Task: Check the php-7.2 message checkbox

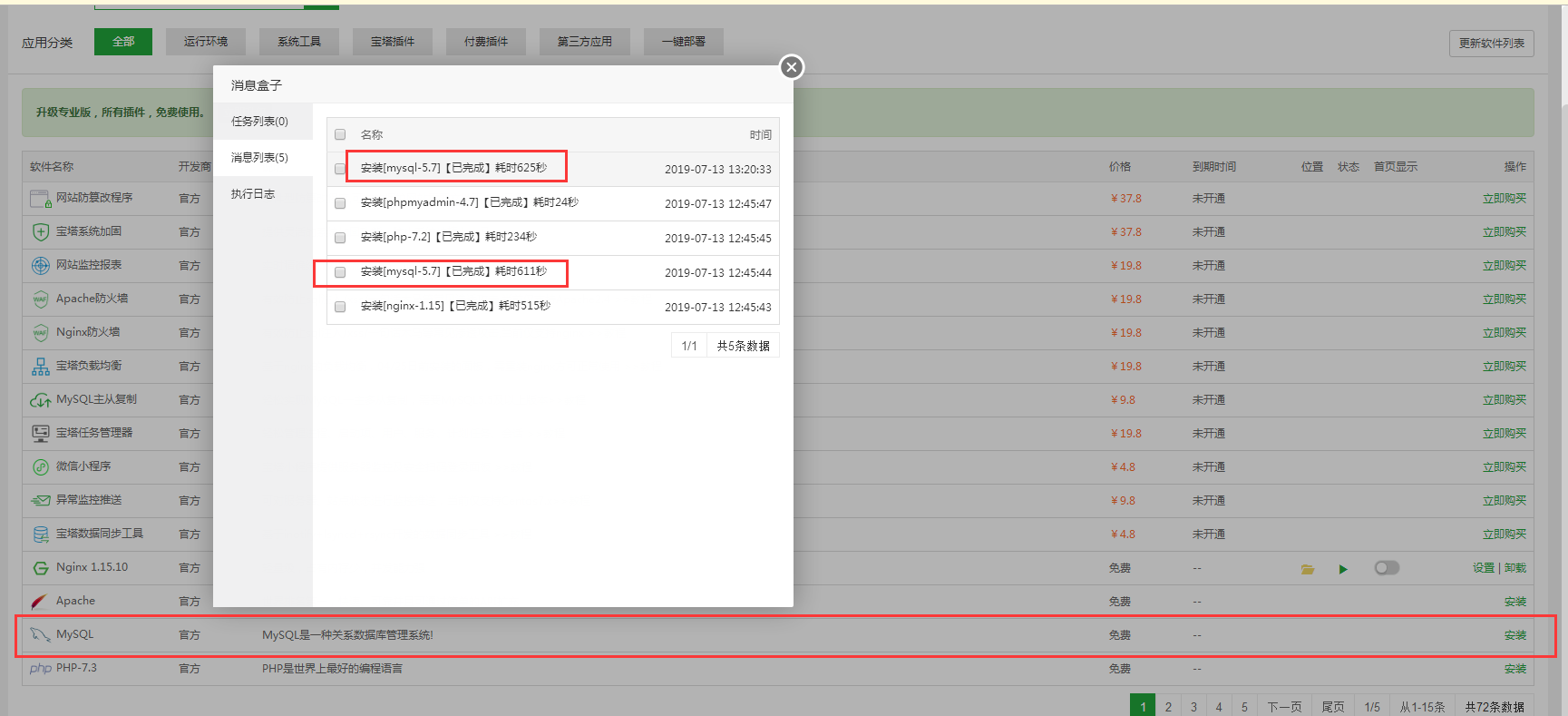Action: point(340,238)
